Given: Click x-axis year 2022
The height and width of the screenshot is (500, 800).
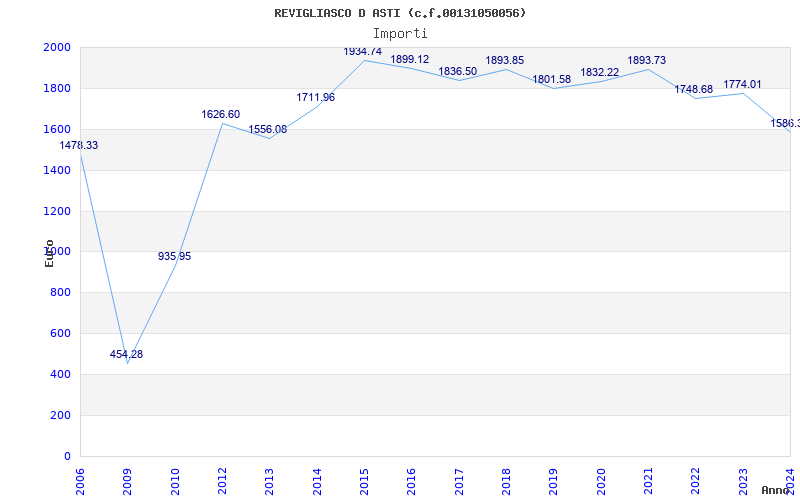Looking at the screenshot, I should (696, 482).
